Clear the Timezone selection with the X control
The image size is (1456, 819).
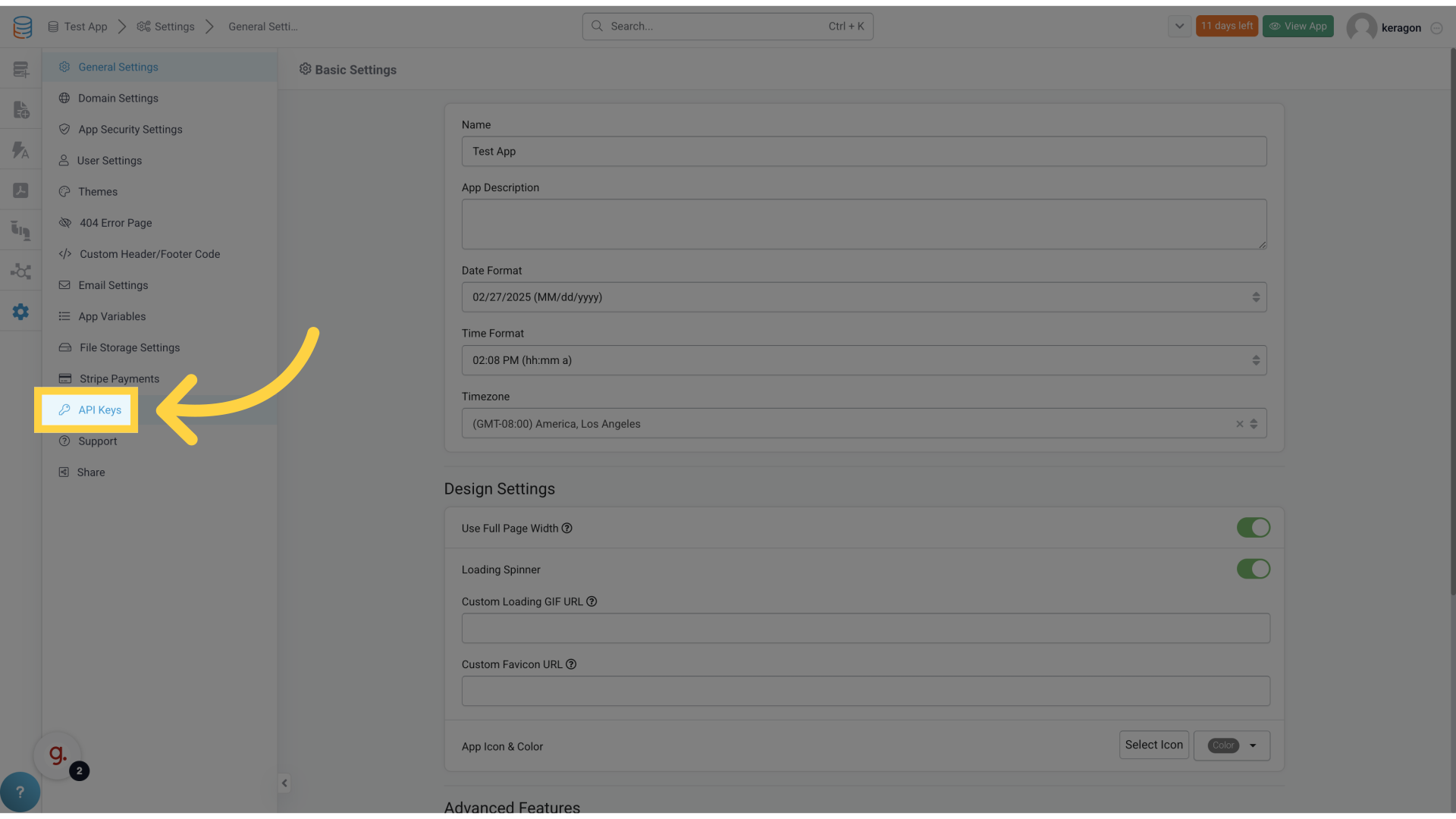click(x=1238, y=424)
